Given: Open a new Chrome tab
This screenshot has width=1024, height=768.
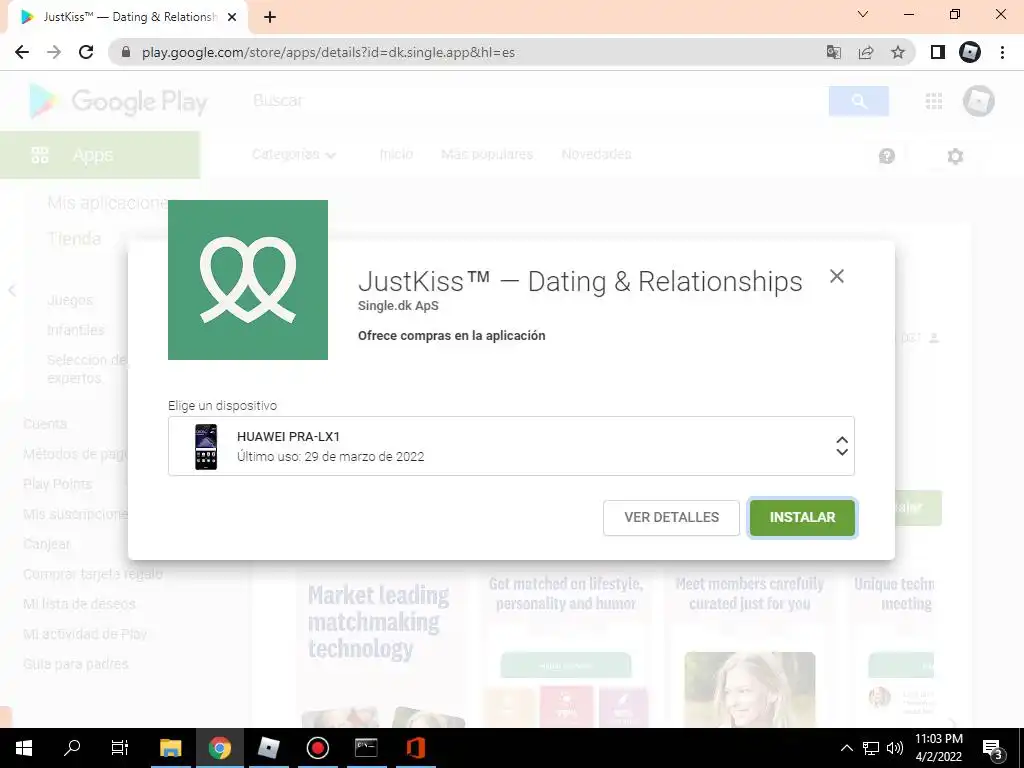Looking at the screenshot, I should tap(270, 17).
